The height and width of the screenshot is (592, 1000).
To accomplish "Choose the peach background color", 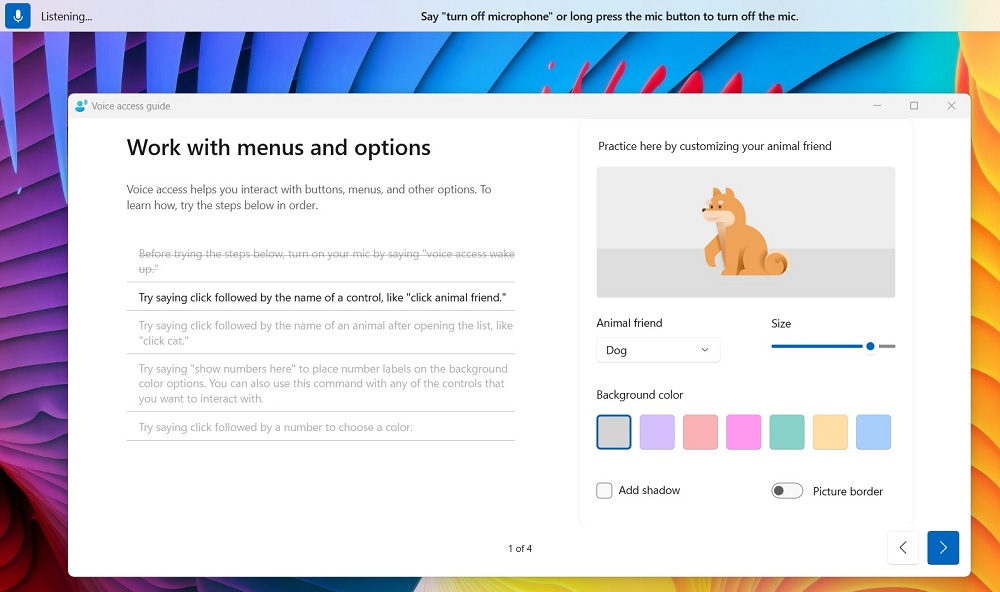I will [x=830, y=431].
